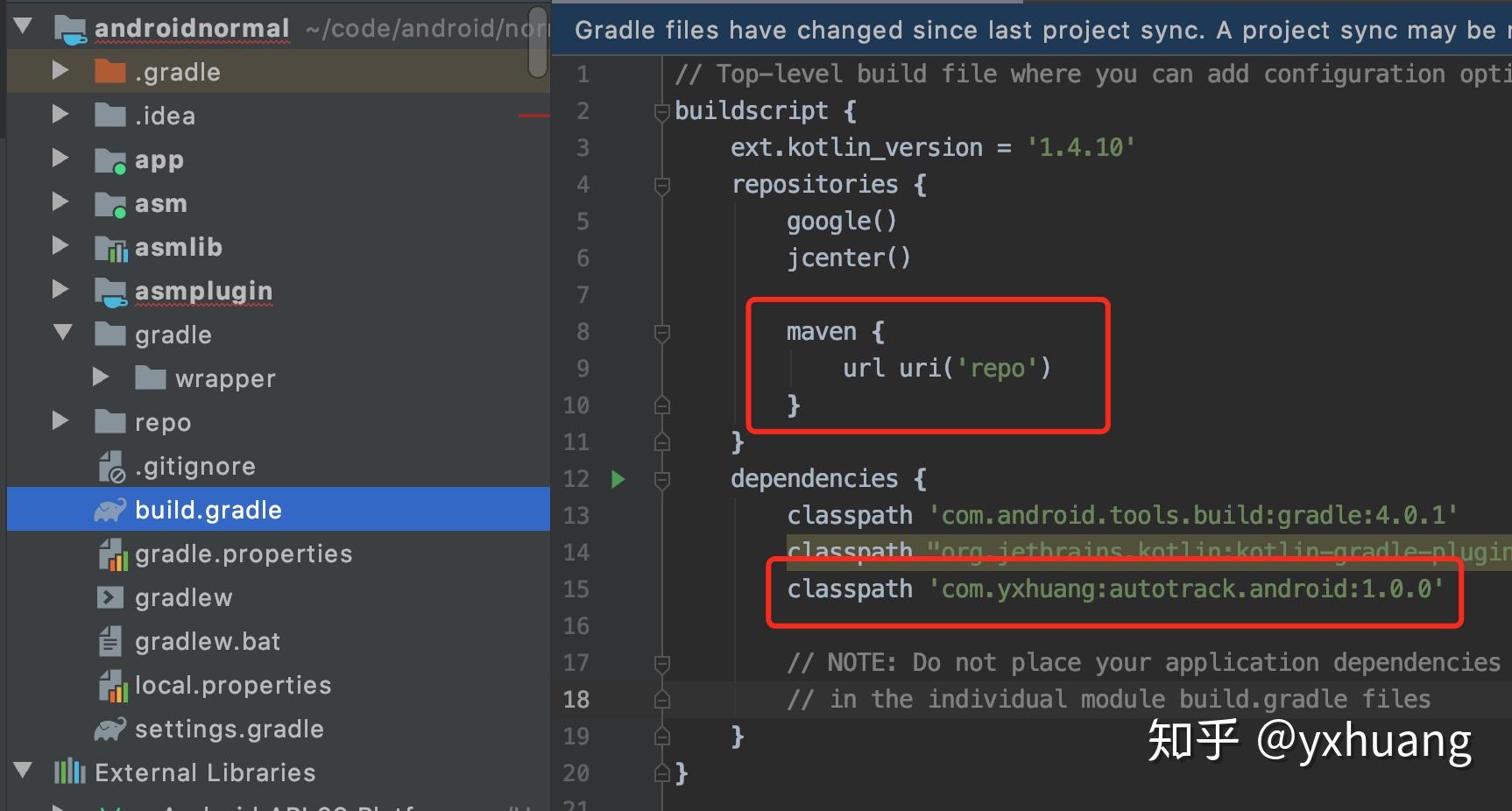Click the androidnormal project root icon
This screenshot has width=1512, height=811.
click(70, 29)
